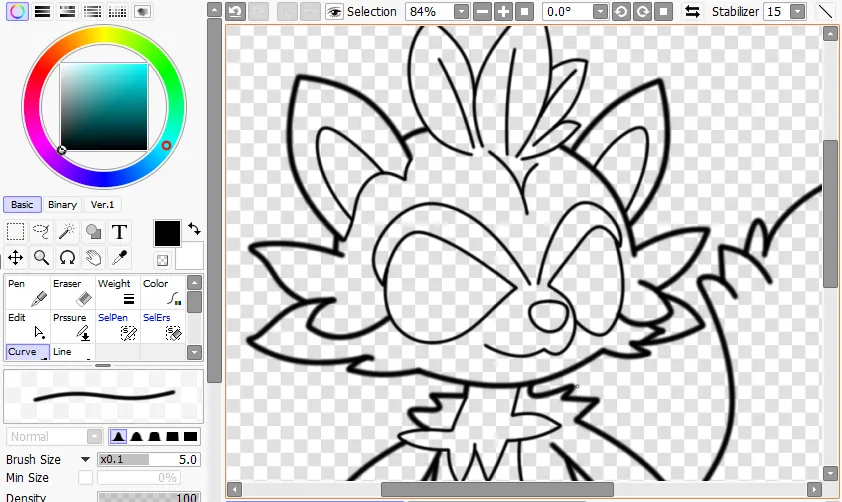Click the canvas horizontal scrollbar thumb

[497, 489]
